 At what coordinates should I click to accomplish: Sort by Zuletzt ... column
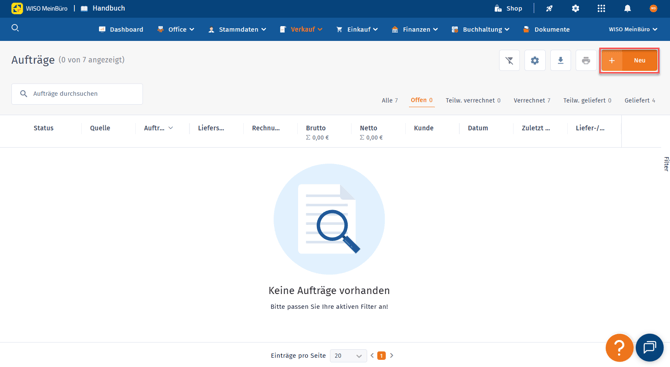[x=536, y=128]
